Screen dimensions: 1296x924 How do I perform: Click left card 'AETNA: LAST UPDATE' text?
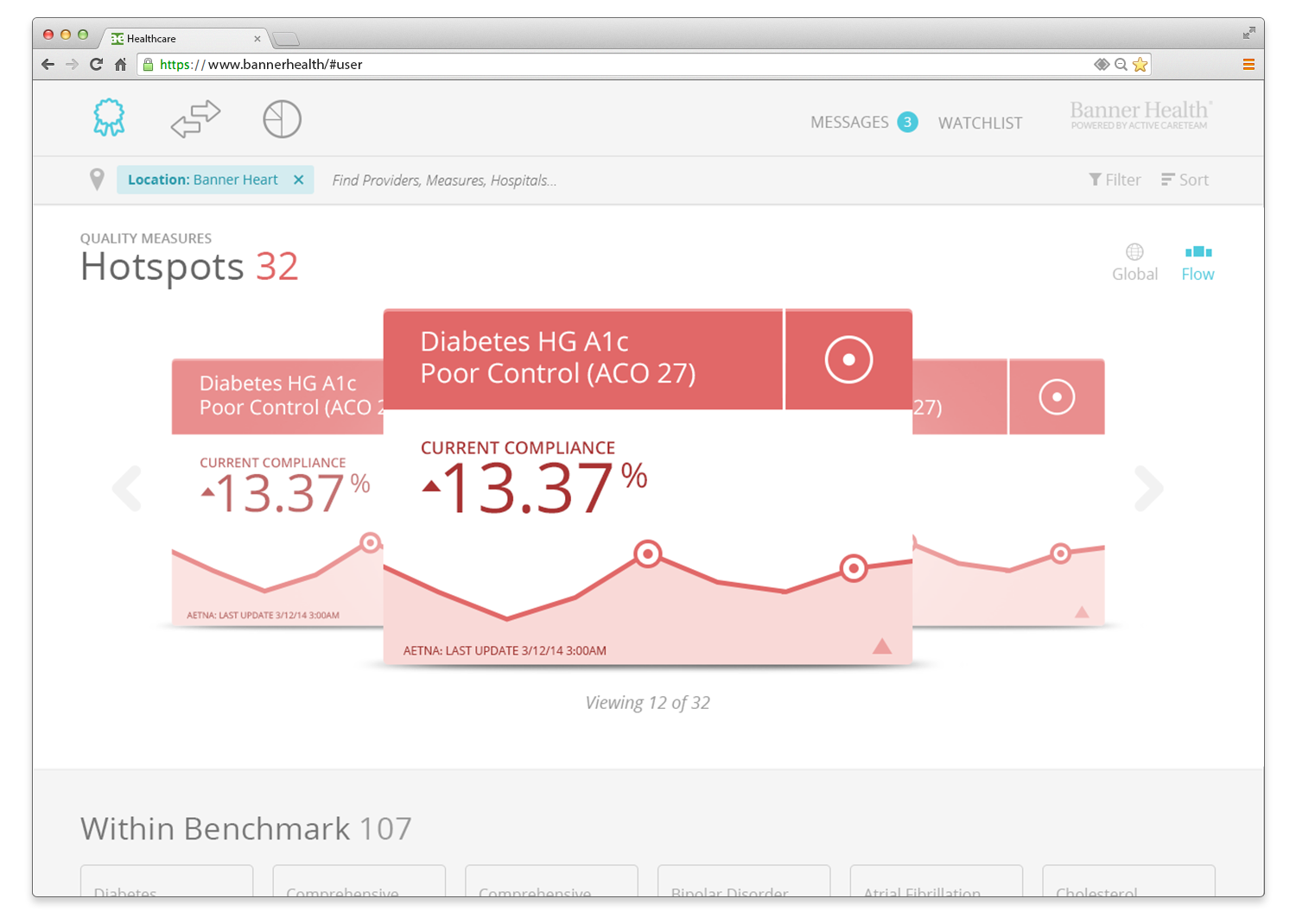263,616
